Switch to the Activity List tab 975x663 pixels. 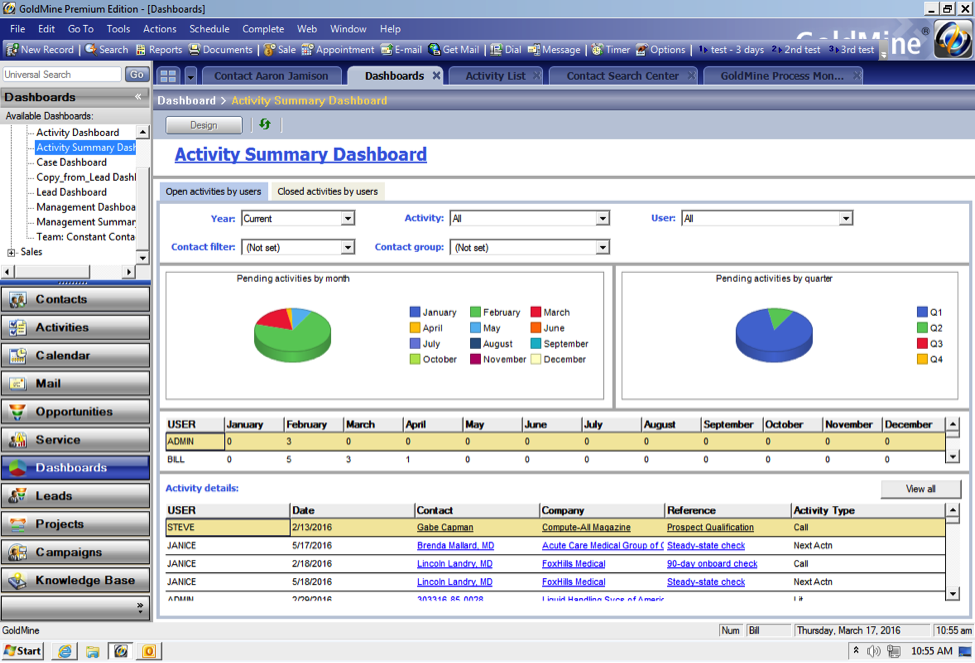pyautogui.click(x=496, y=76)
